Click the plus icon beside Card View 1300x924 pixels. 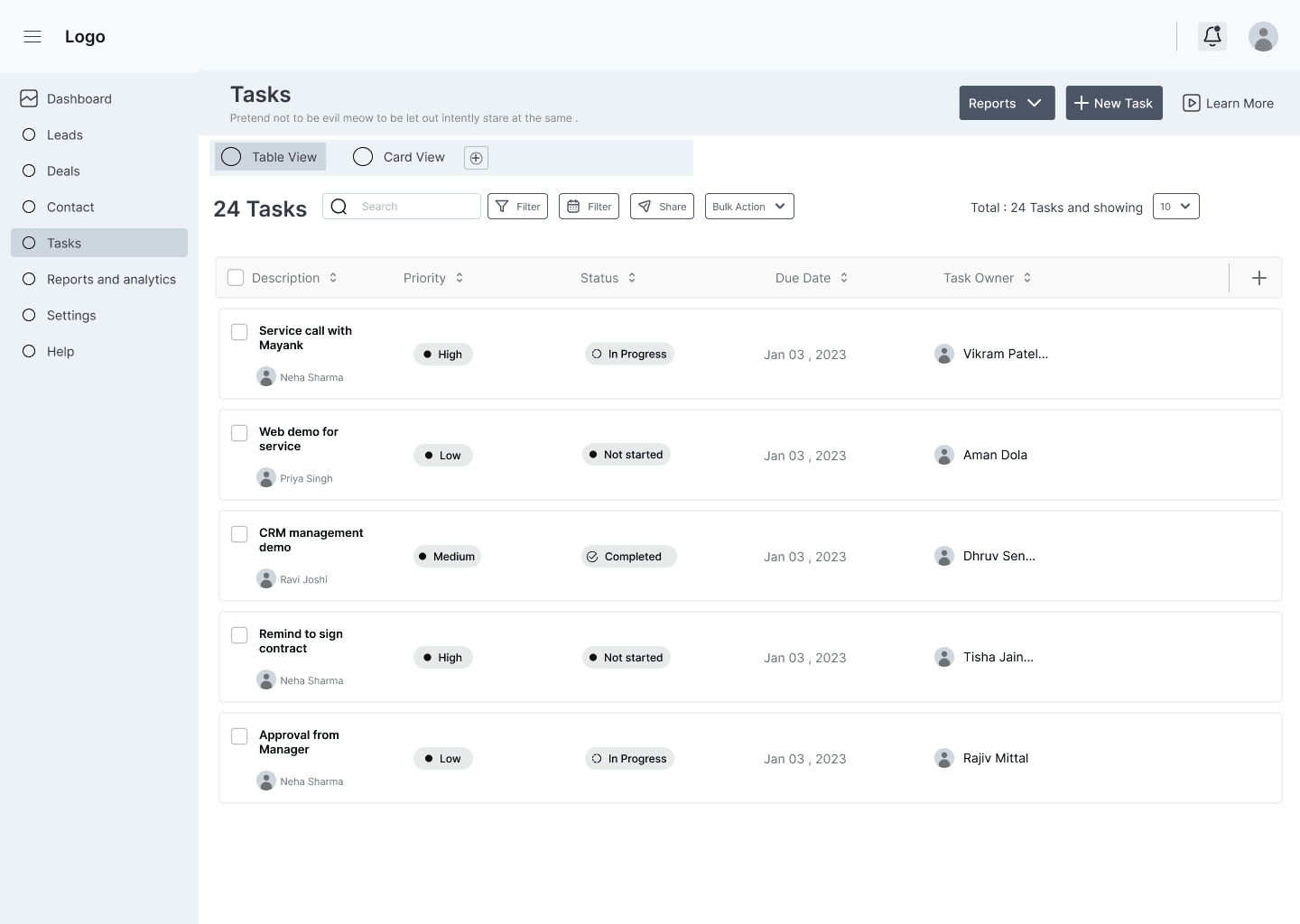pos(476,158)
